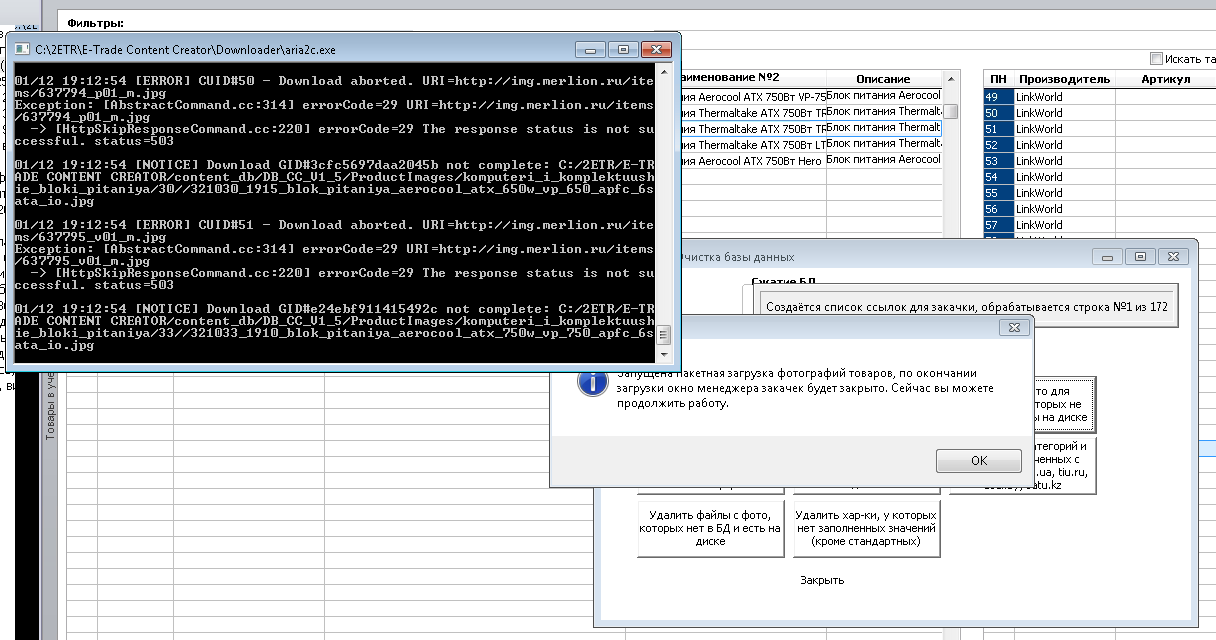Click 'LinkWorld' cell in row 56
1216x640 pixels.
[1064, 209]
